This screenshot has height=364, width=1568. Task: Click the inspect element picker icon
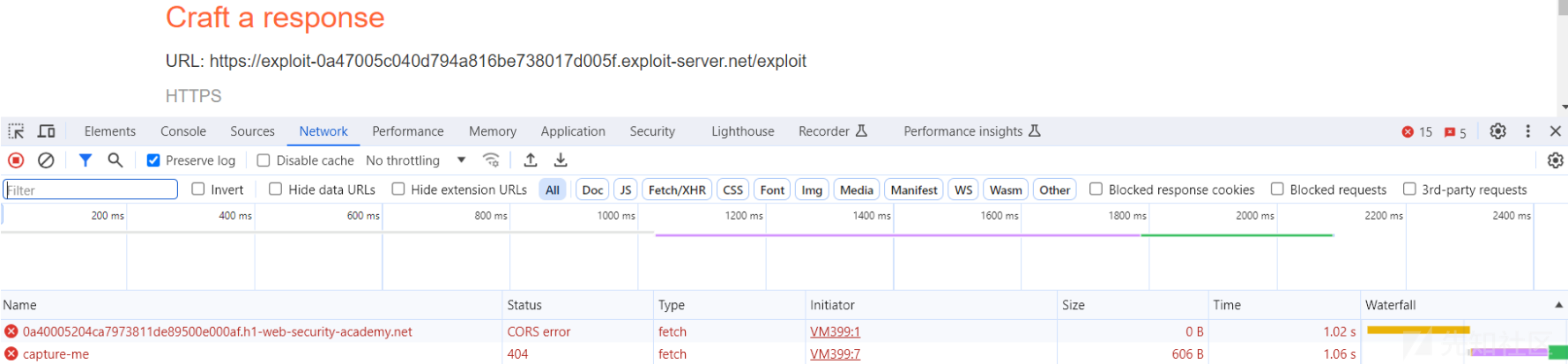[x=16, y=131]
